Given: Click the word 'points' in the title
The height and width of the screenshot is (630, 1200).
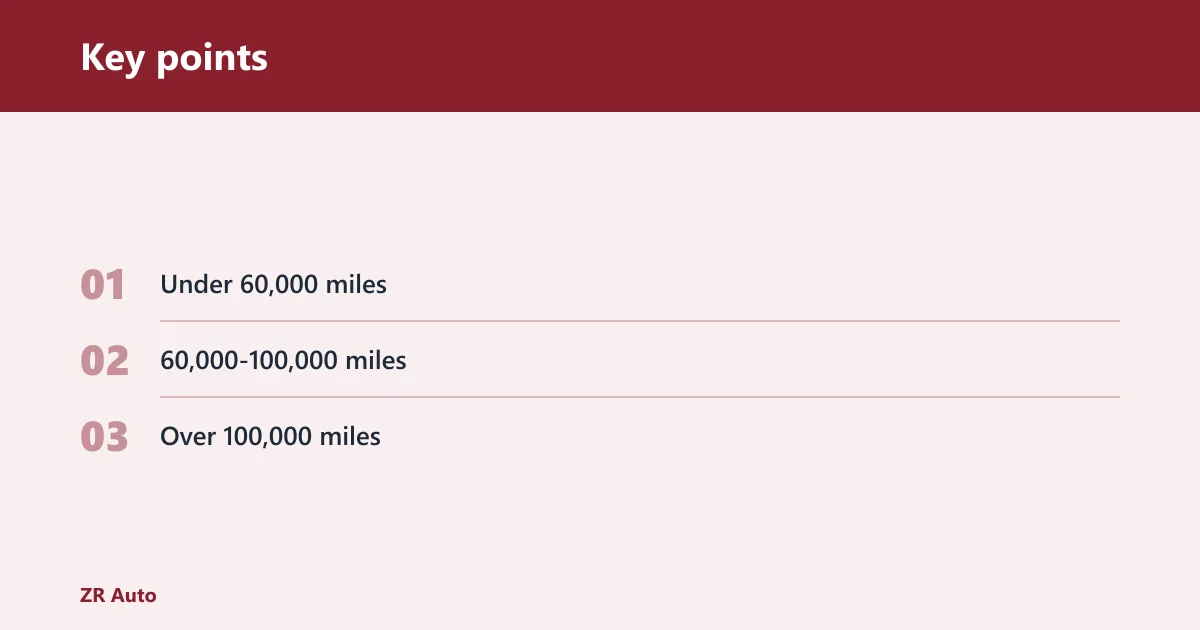Looking at the screenshot, I should [211, 60].
